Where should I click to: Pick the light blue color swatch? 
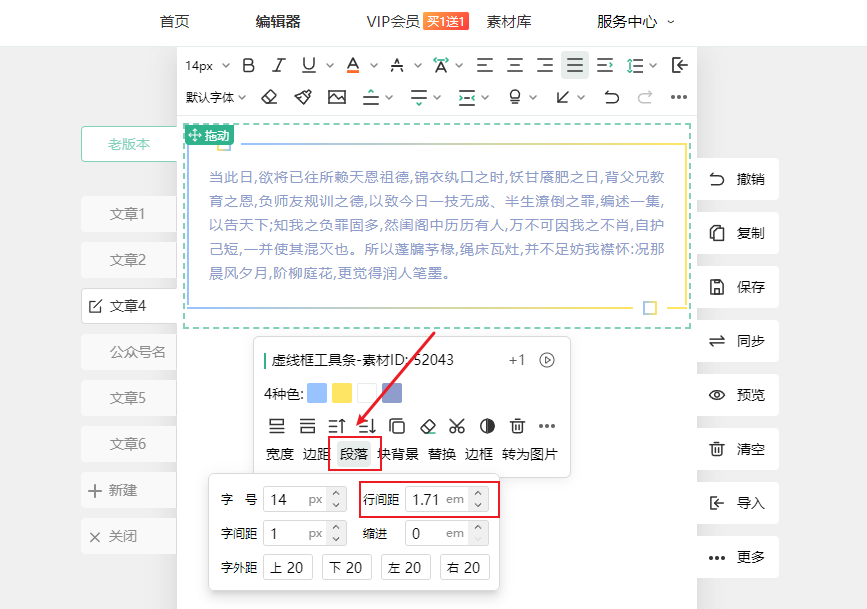[x=317, y=393]
